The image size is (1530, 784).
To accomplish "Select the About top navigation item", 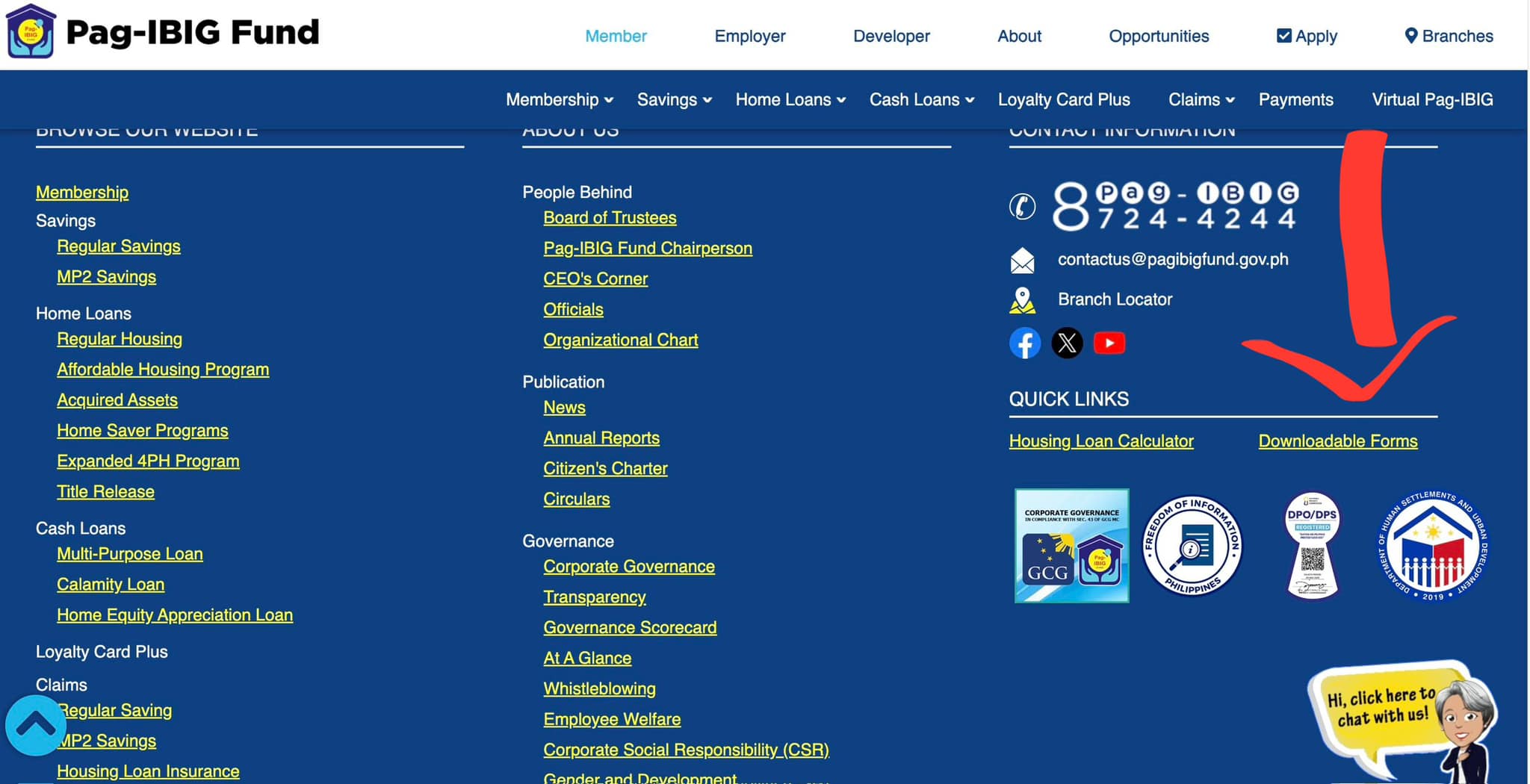I will pyautogui.click(x=1019, y=36).
